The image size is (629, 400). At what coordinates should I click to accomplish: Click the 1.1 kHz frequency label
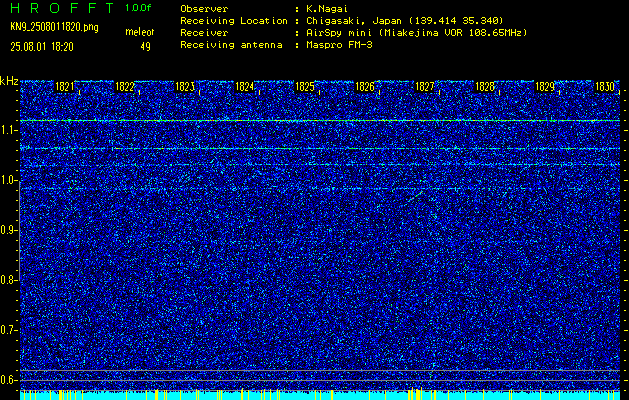(x=9, y=130)
